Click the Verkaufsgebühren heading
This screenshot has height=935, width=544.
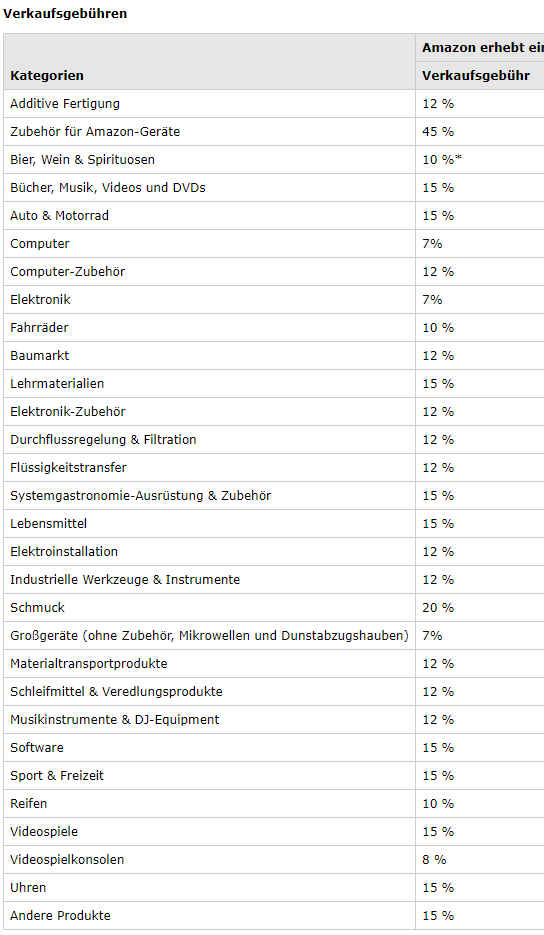65,13
